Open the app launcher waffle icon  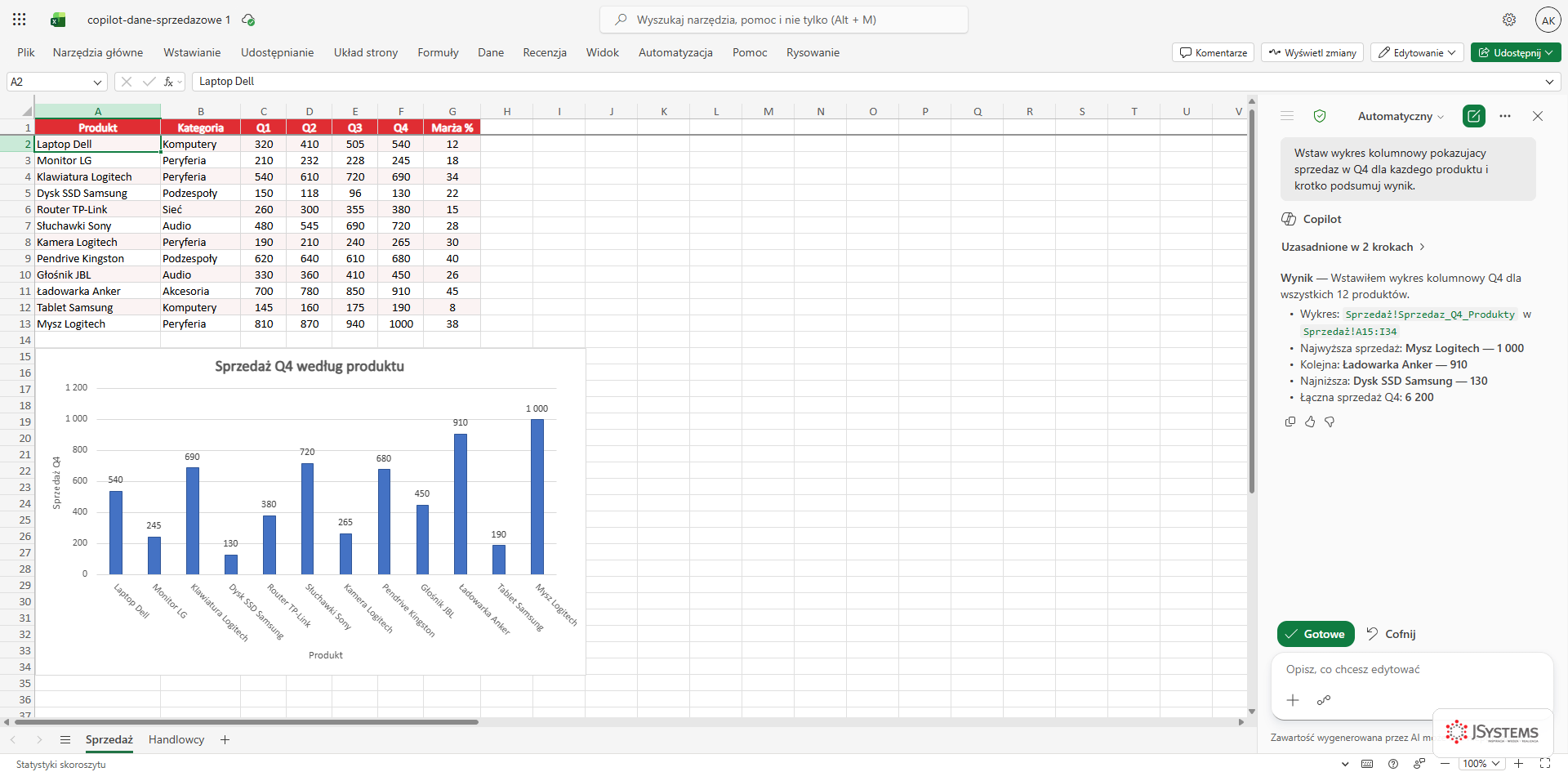[20, 20]
